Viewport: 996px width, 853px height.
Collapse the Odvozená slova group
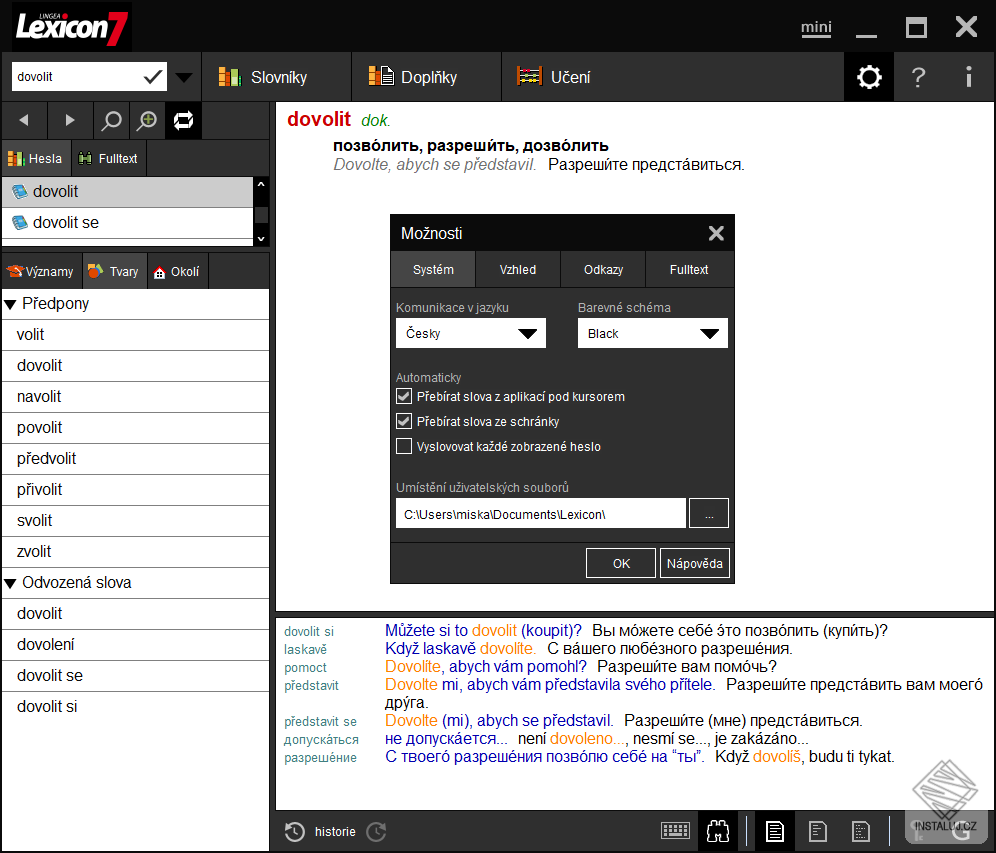point(10,583)
